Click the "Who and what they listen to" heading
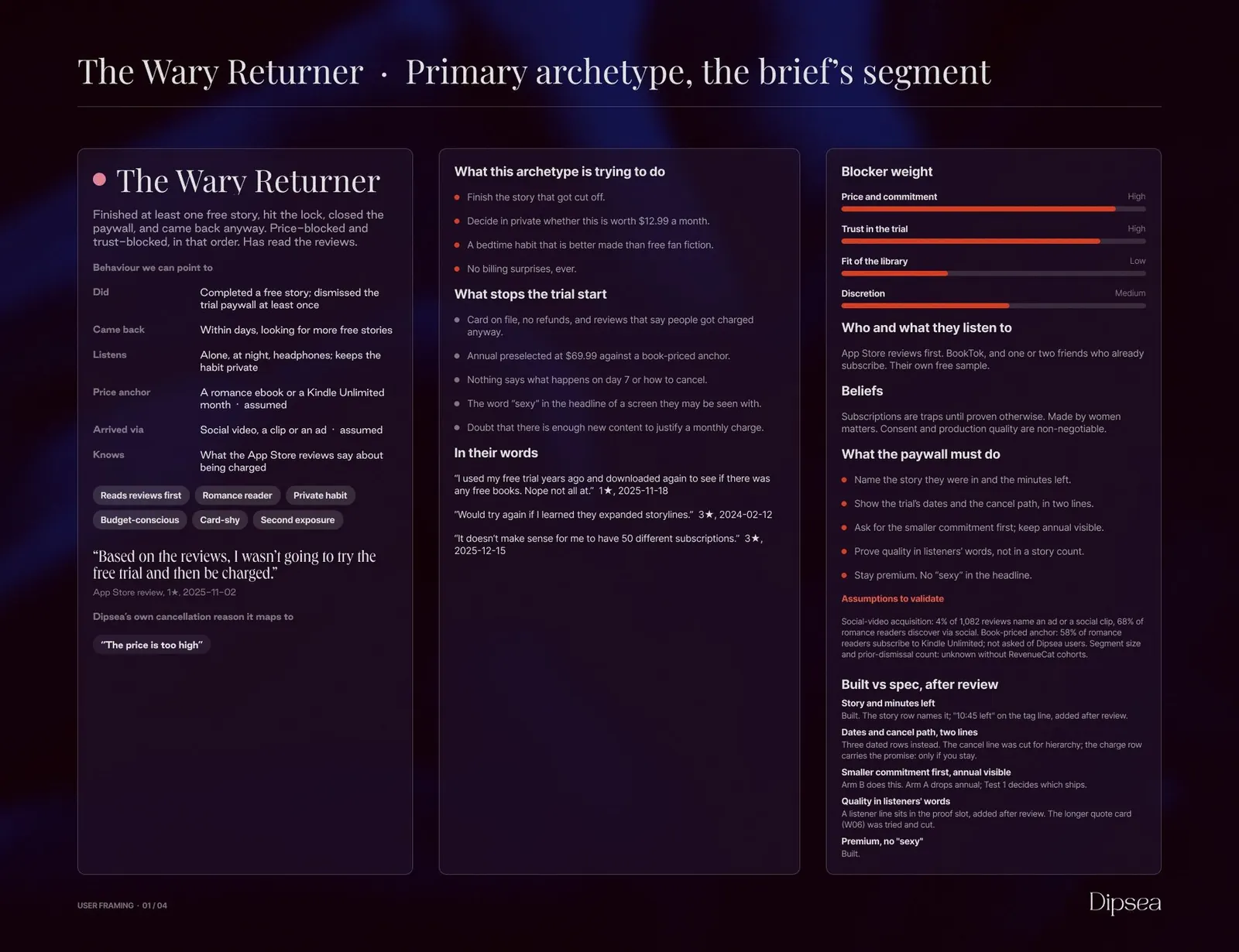Viewport: 1239px width, 952px height. 926,328
